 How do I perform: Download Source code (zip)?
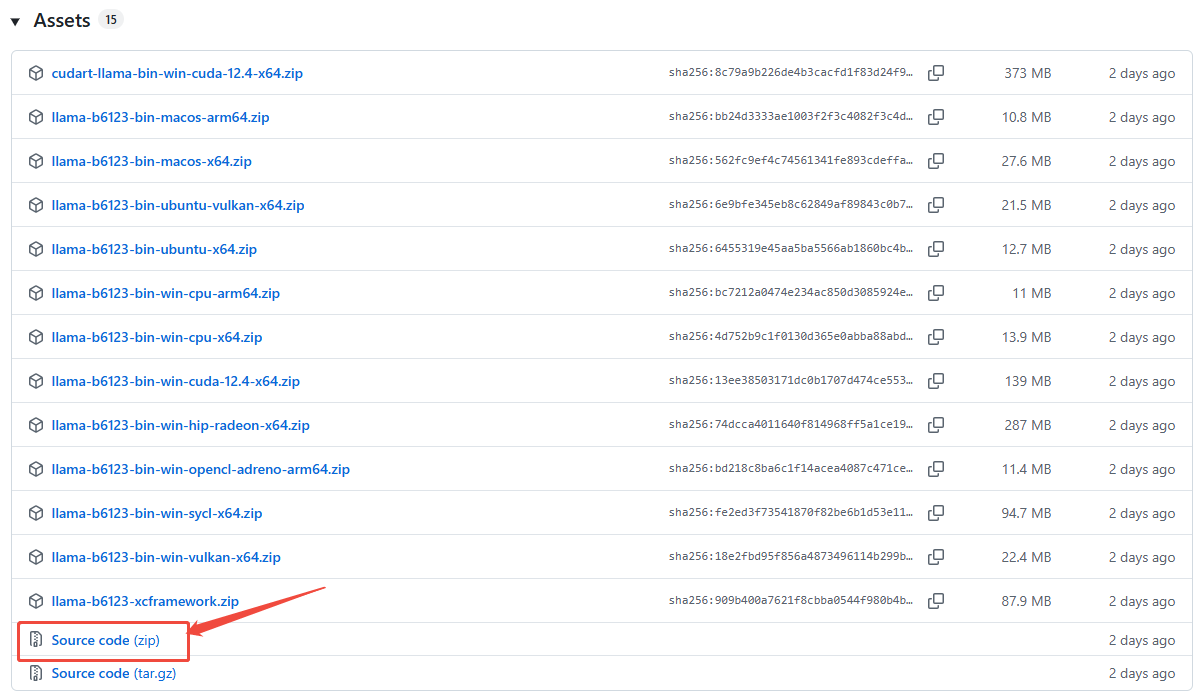(x=105, y=641)
